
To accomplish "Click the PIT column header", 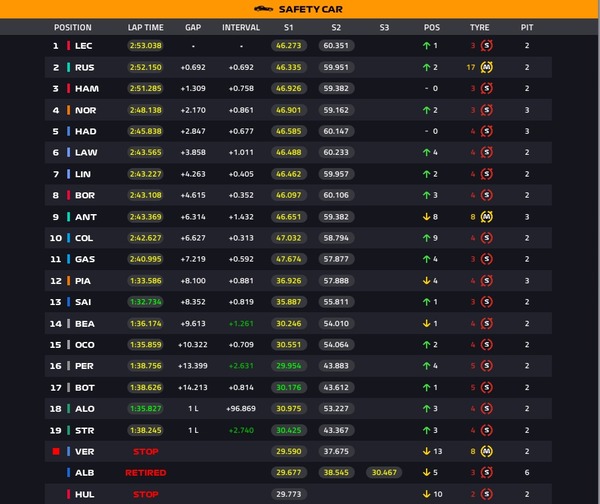I will 527,28.
